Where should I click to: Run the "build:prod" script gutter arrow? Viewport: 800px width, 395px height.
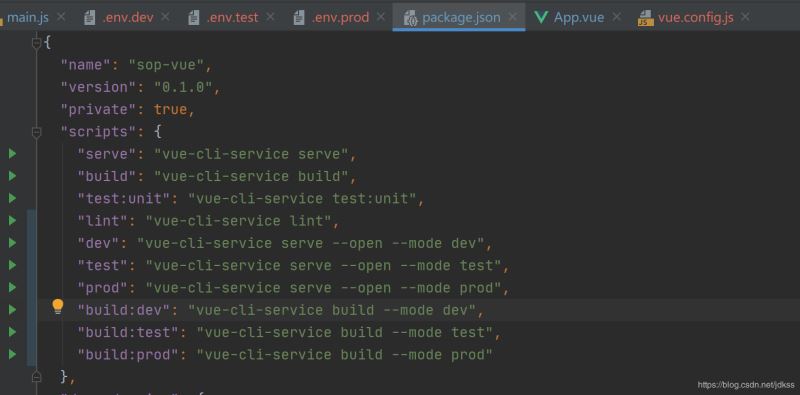pyautogui.click(x=12, y=354)
